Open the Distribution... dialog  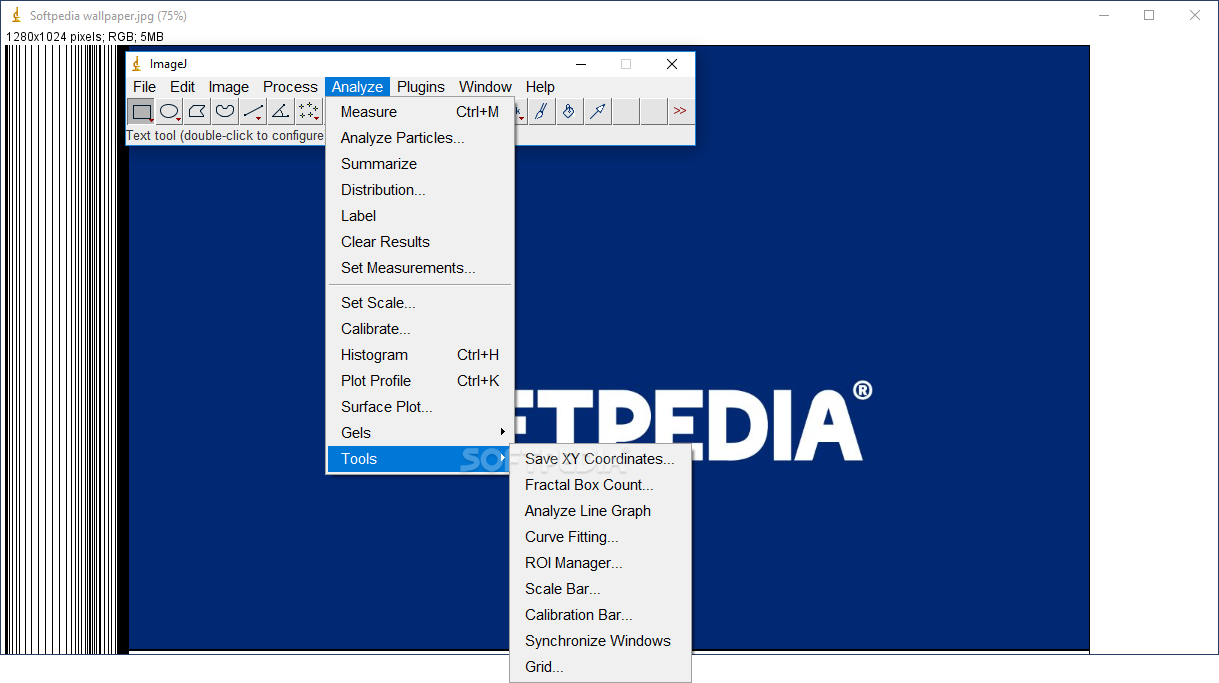point(420,190)
